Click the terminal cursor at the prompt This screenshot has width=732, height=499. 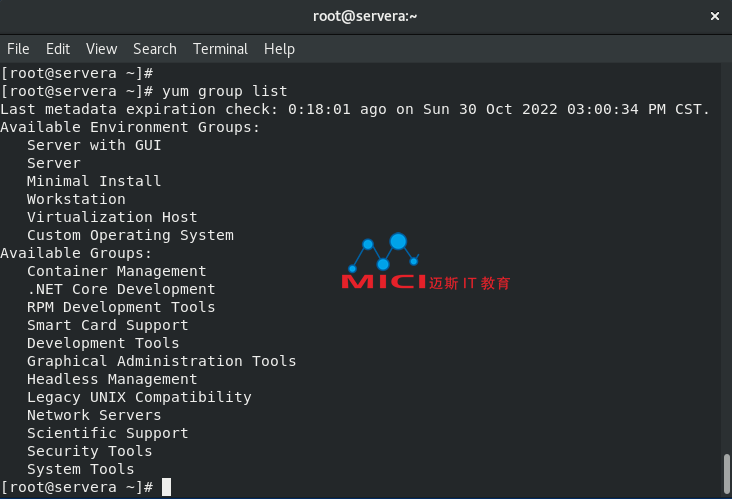[x=167, y=487]
